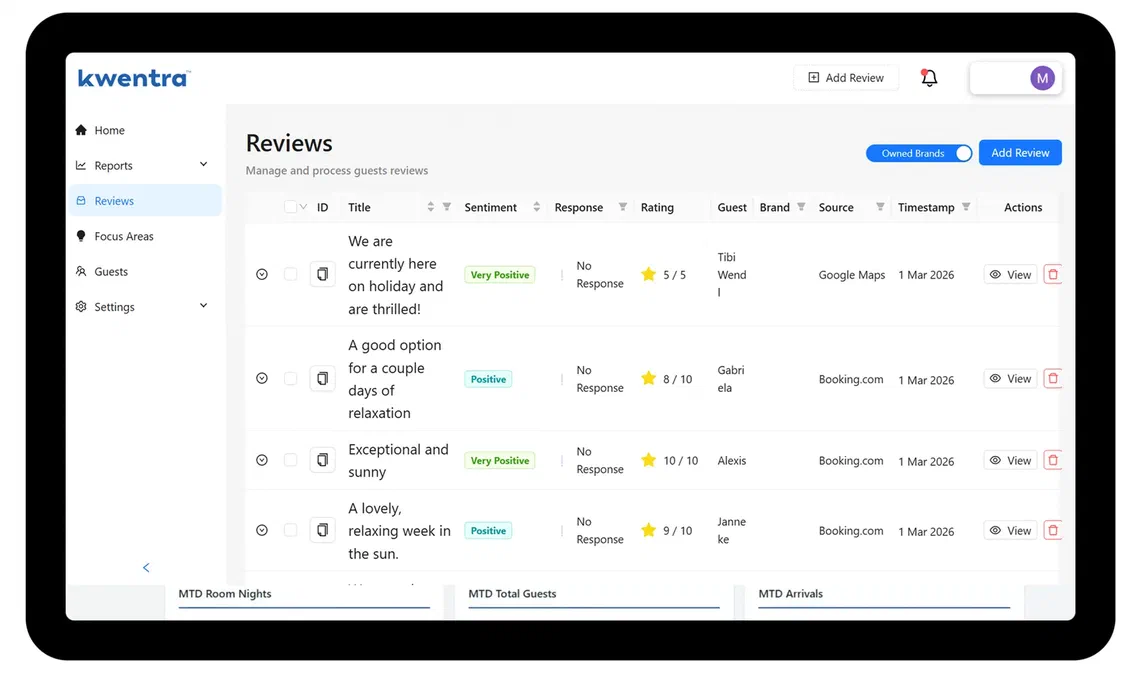Expand the Janneke review row
The image size is (1140, 681).
262,530
